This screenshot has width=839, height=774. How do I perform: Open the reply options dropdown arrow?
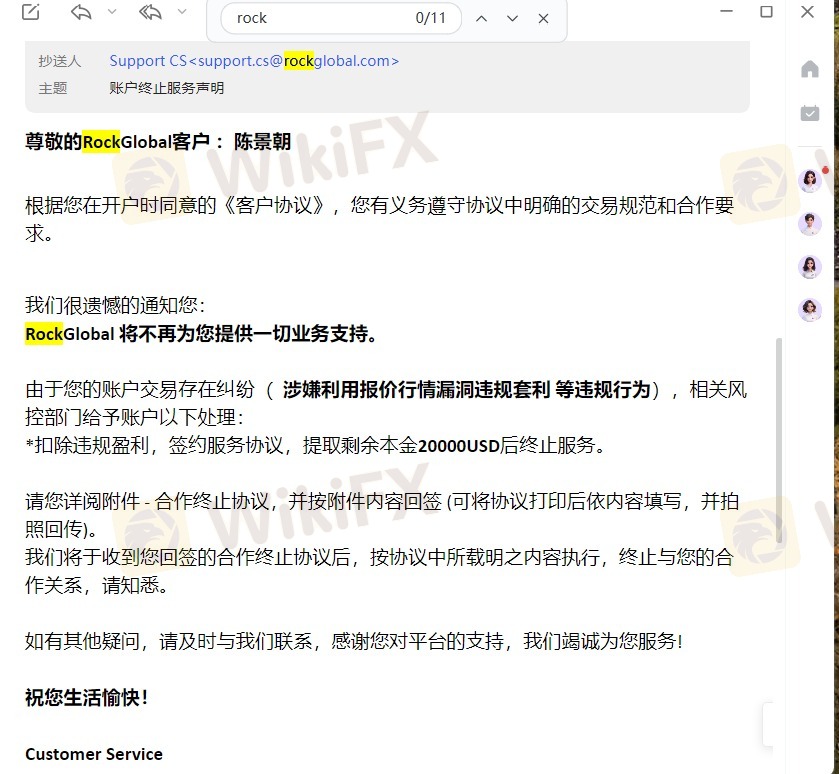point(112,12)
